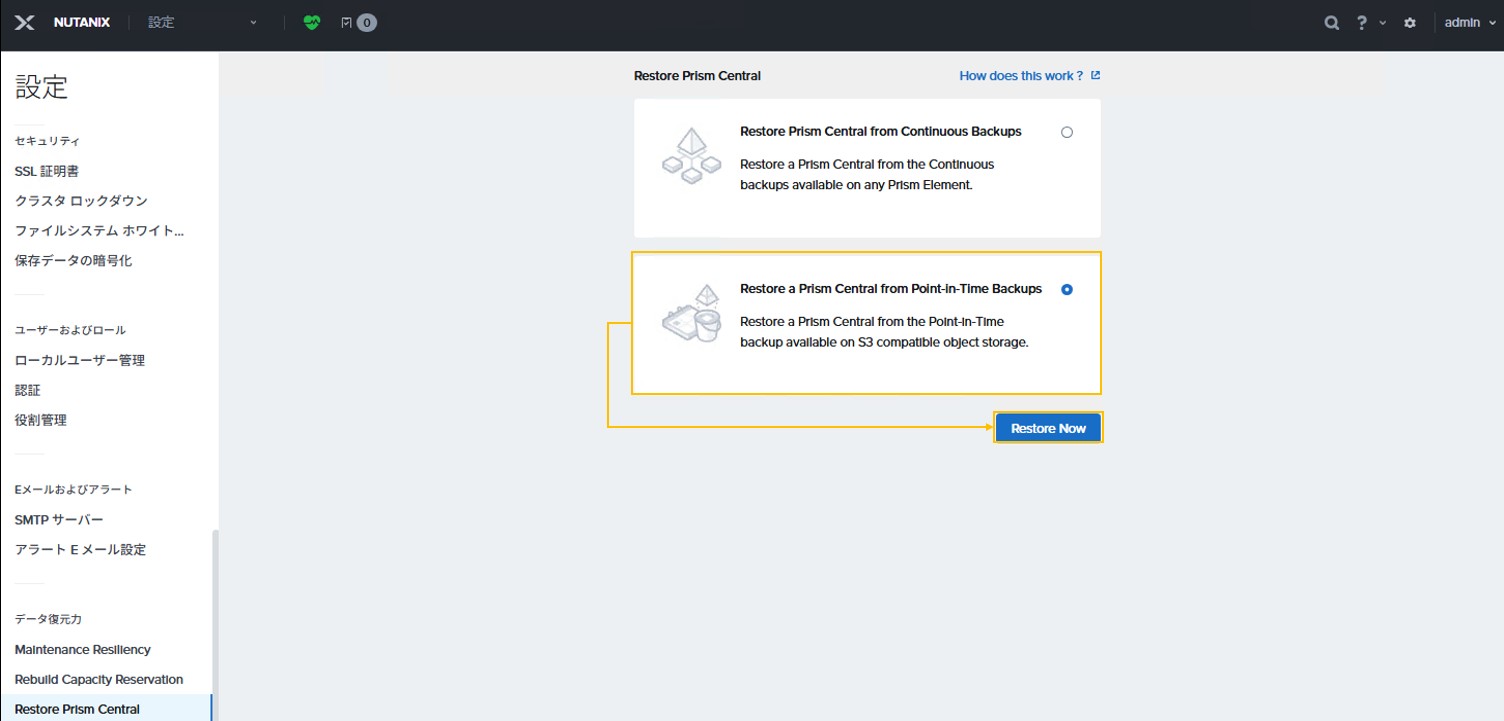Open SMTP サーバー settings
This screenshot has width=1504, height=721.
59,519
